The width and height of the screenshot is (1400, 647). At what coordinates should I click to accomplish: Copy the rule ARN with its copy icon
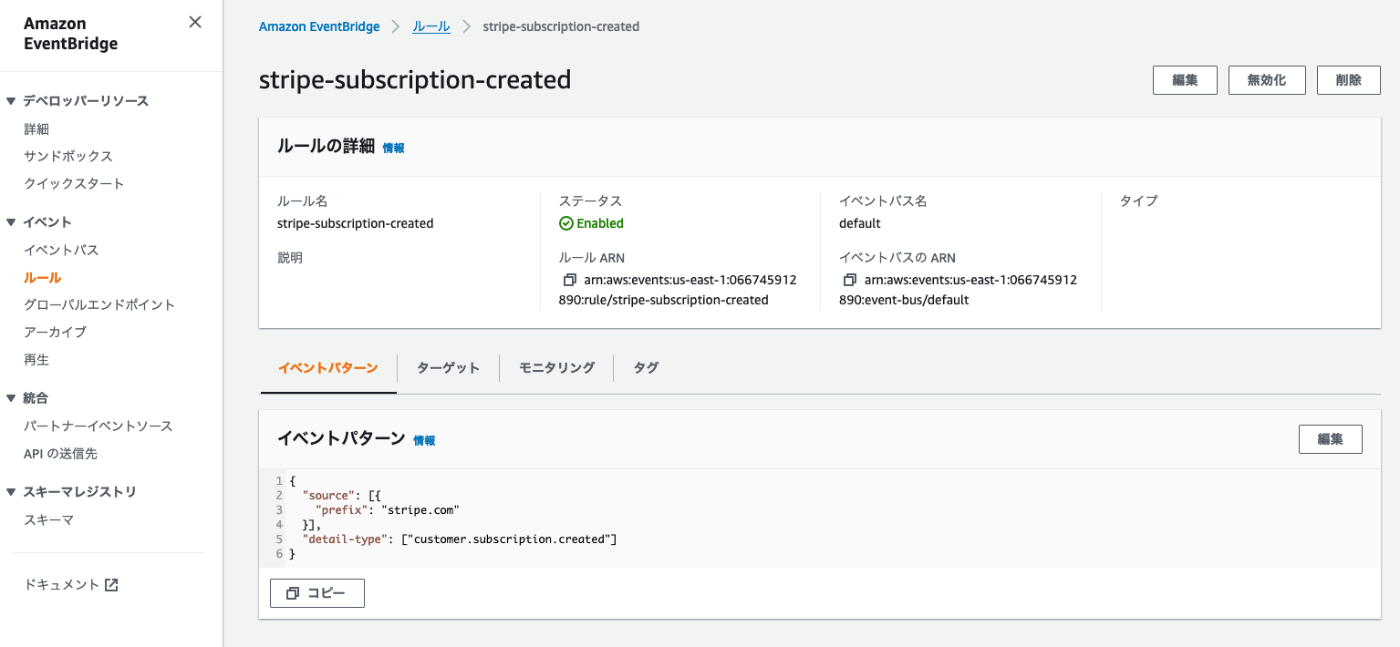point(569,280)
